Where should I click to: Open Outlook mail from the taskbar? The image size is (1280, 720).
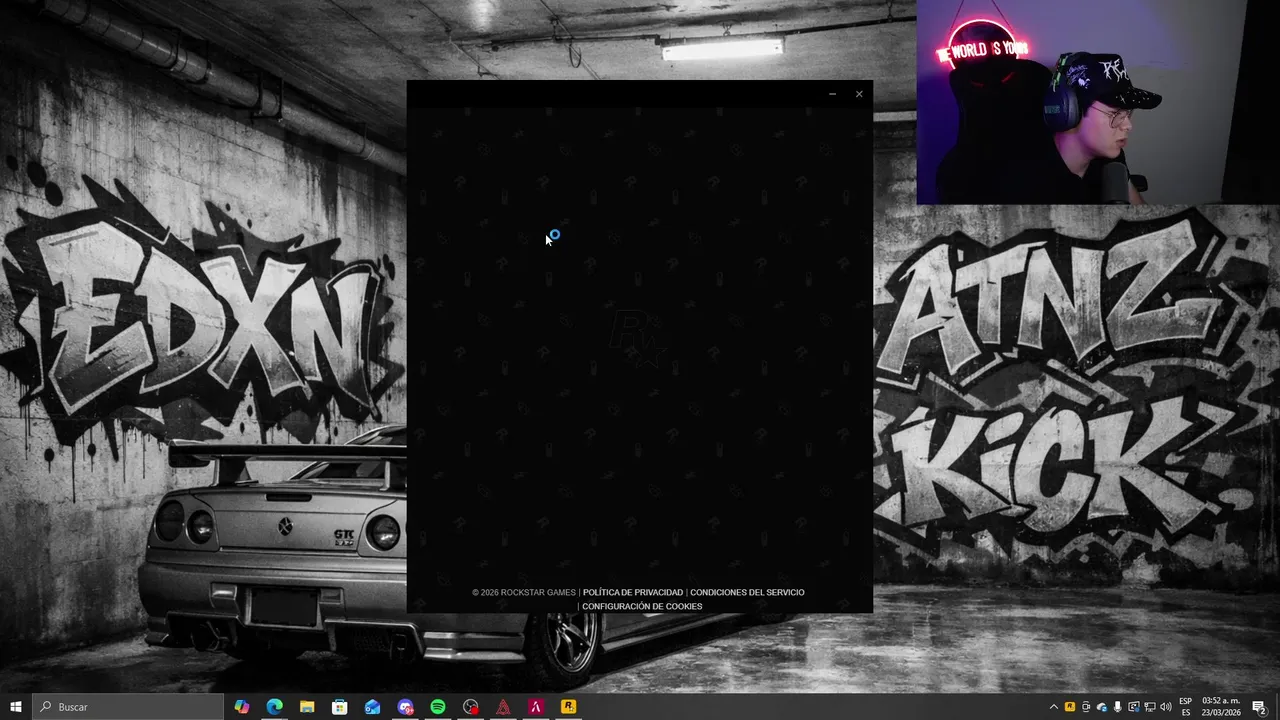click(x=373, y=707)
